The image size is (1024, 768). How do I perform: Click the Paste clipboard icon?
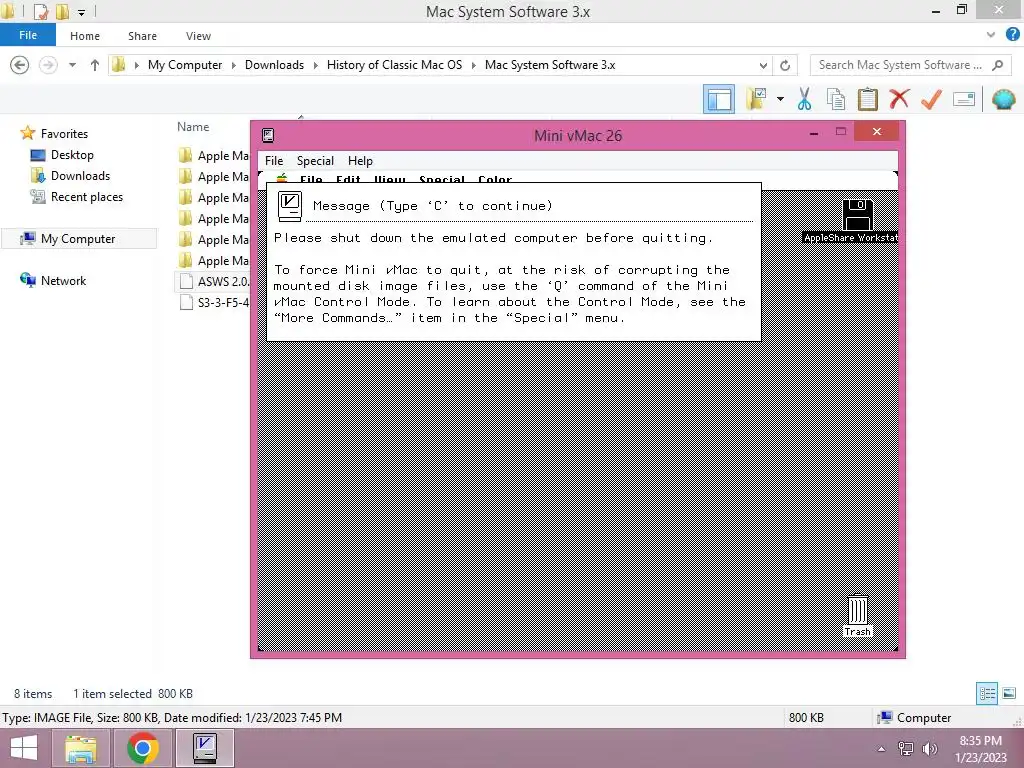pyautogui.click(x=867, y=99)
